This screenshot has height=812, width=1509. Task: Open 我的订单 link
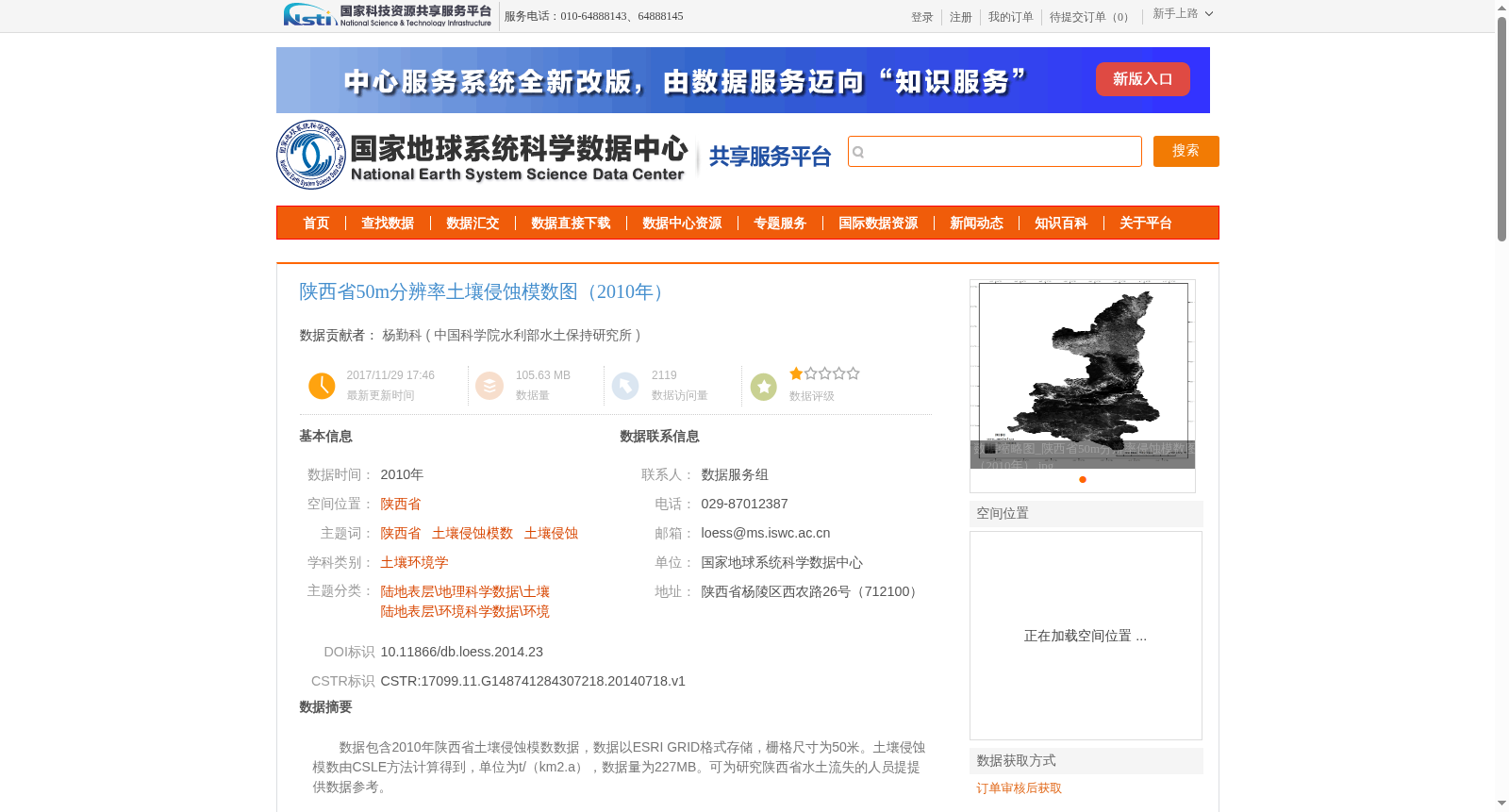coord(1010,17)
